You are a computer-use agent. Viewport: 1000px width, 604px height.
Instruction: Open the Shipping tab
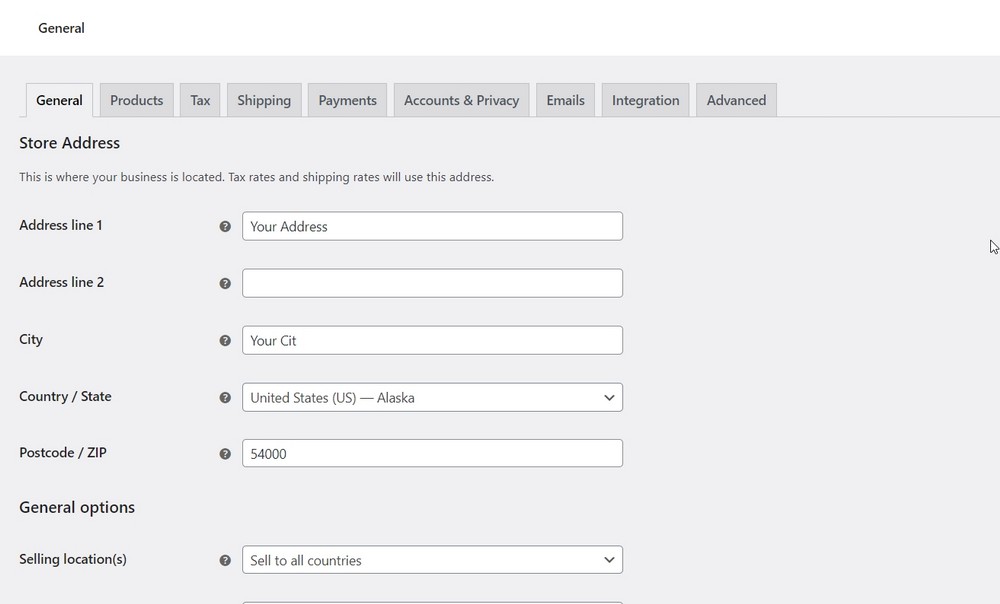click(264, 100)
